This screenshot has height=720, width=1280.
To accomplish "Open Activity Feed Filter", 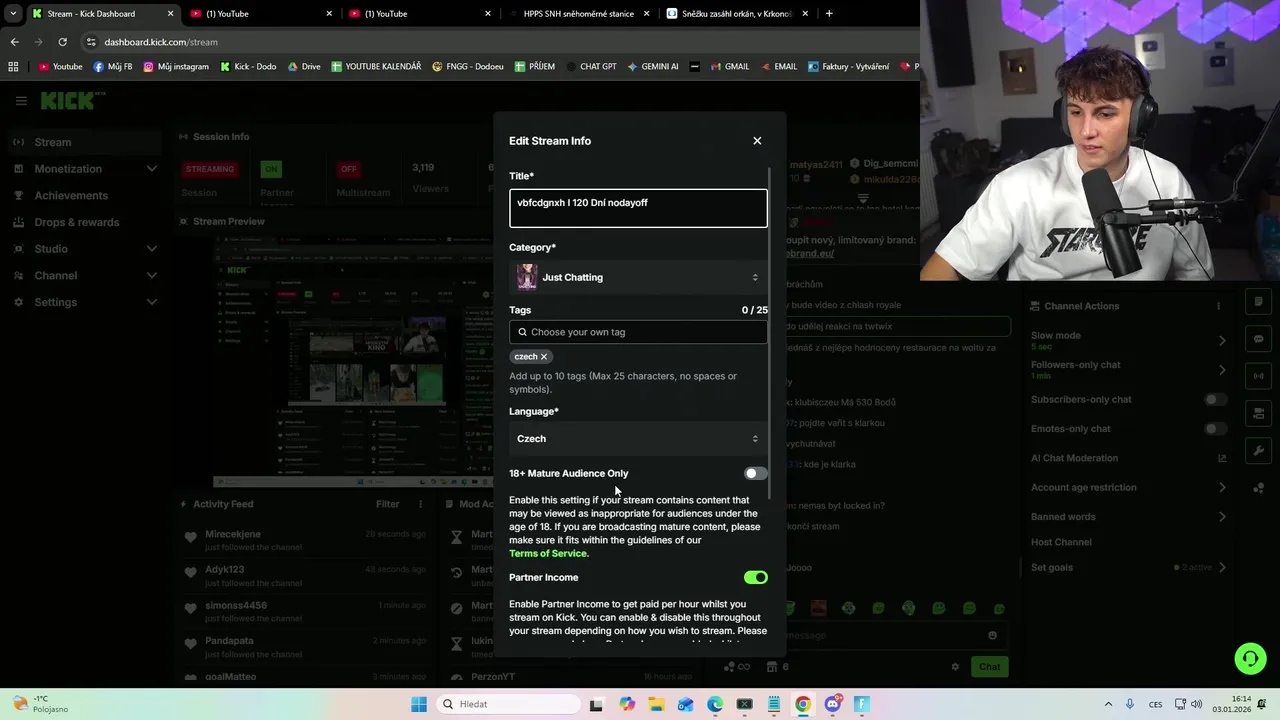I will [387, 504].
